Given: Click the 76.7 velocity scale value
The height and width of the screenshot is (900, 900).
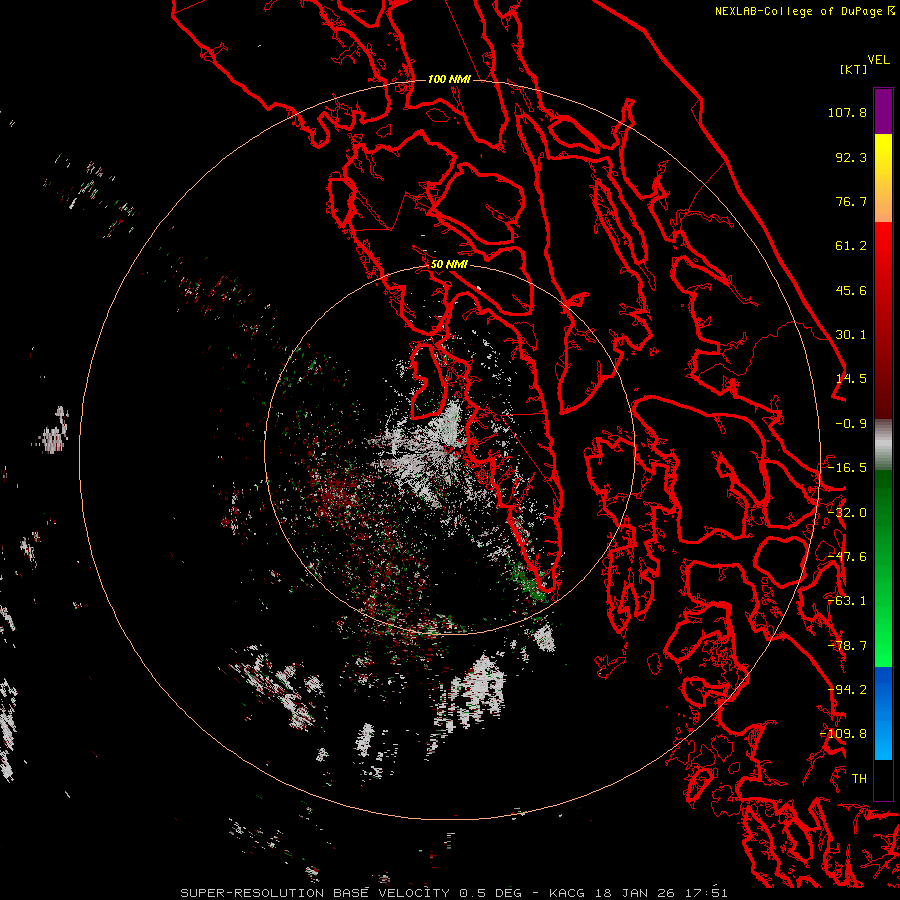Looking at the screenshot, I should pyautogui.click(x=851, y=201).
